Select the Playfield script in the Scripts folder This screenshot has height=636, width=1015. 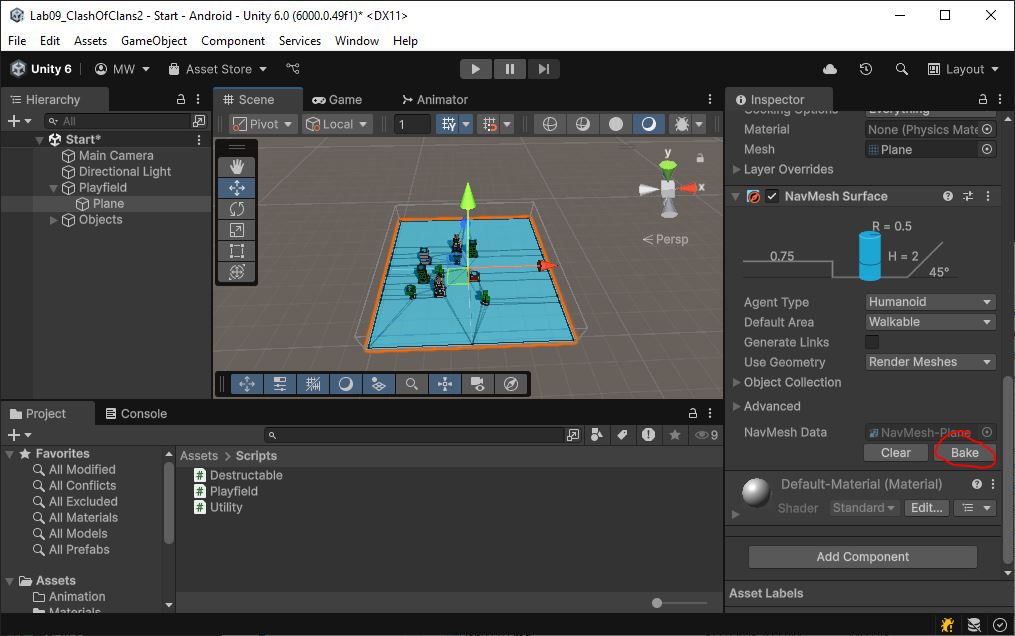tap(234, 491)
